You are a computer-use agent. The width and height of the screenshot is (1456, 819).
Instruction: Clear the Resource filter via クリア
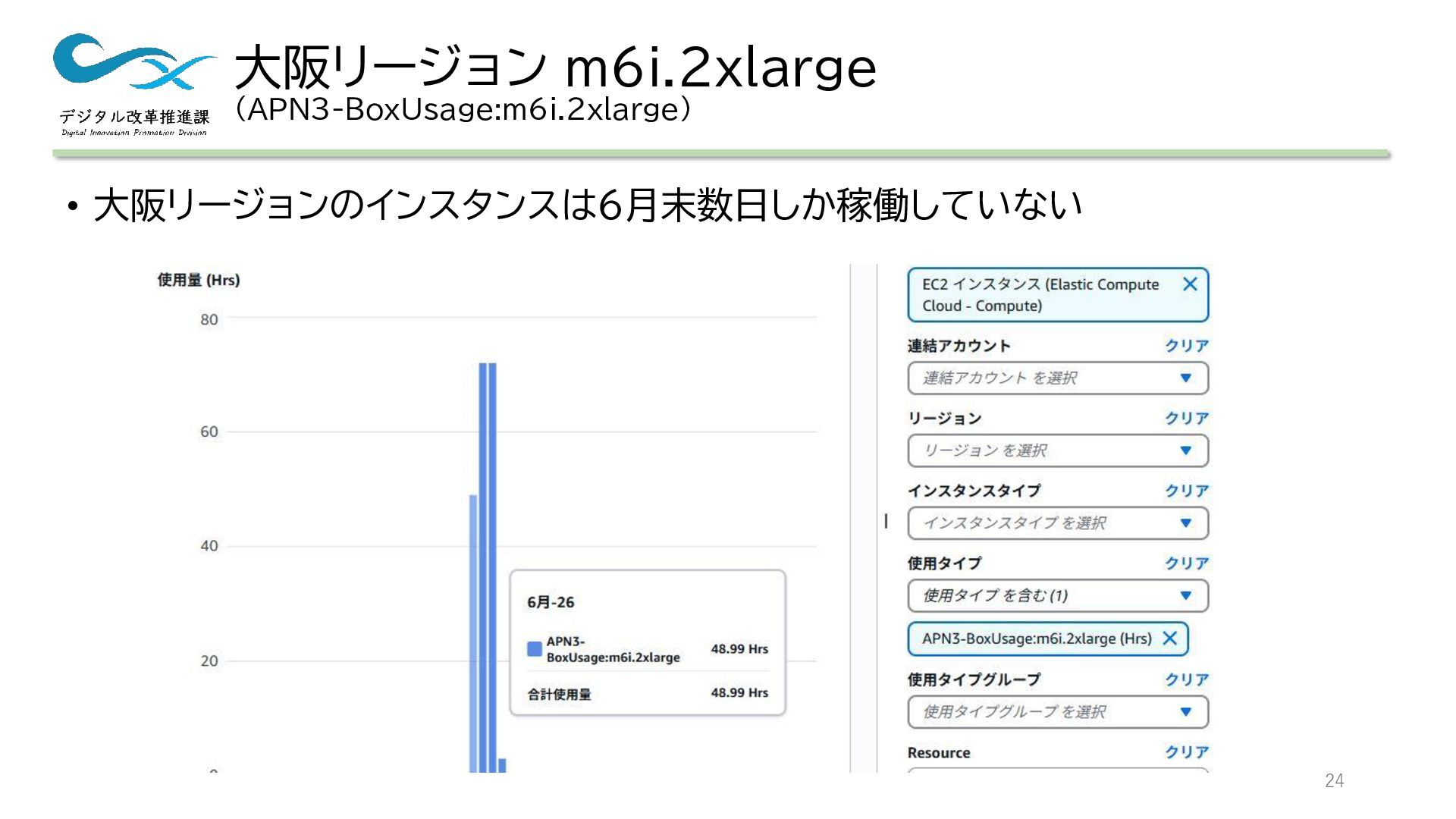[1187, 752]
